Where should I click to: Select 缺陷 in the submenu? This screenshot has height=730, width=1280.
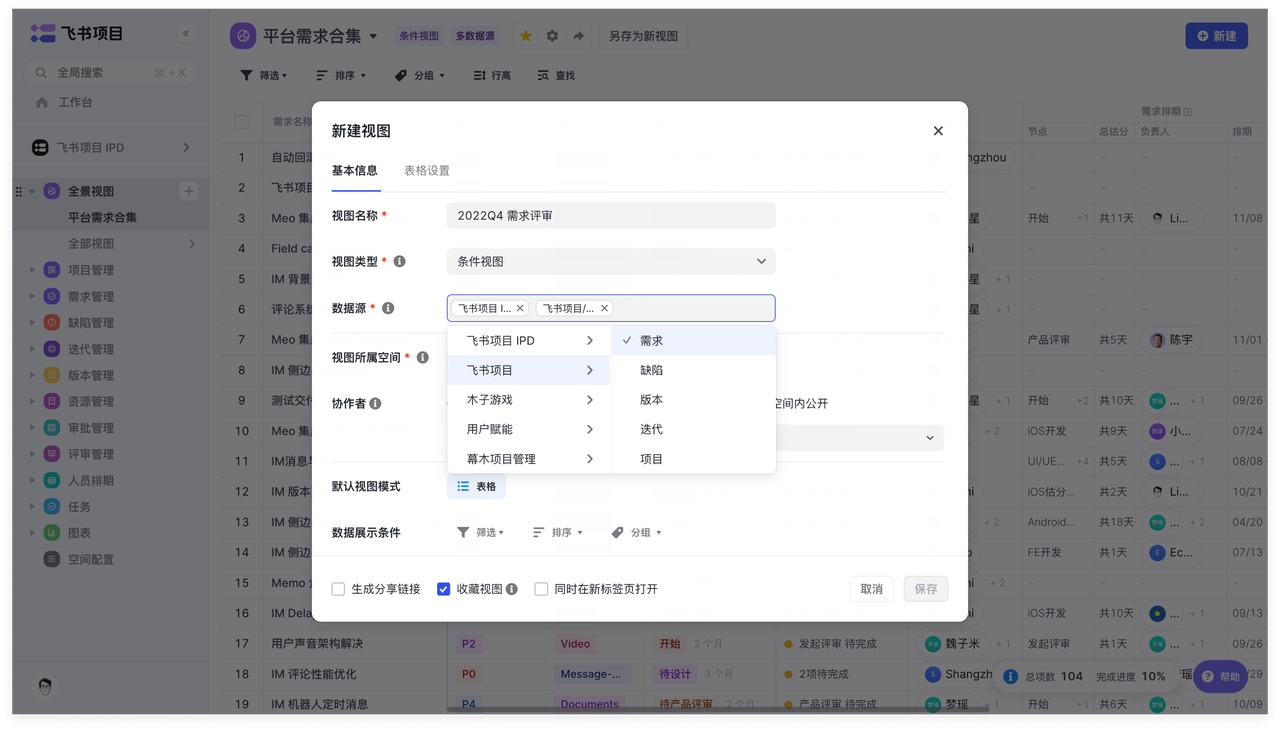click(693, 370)
